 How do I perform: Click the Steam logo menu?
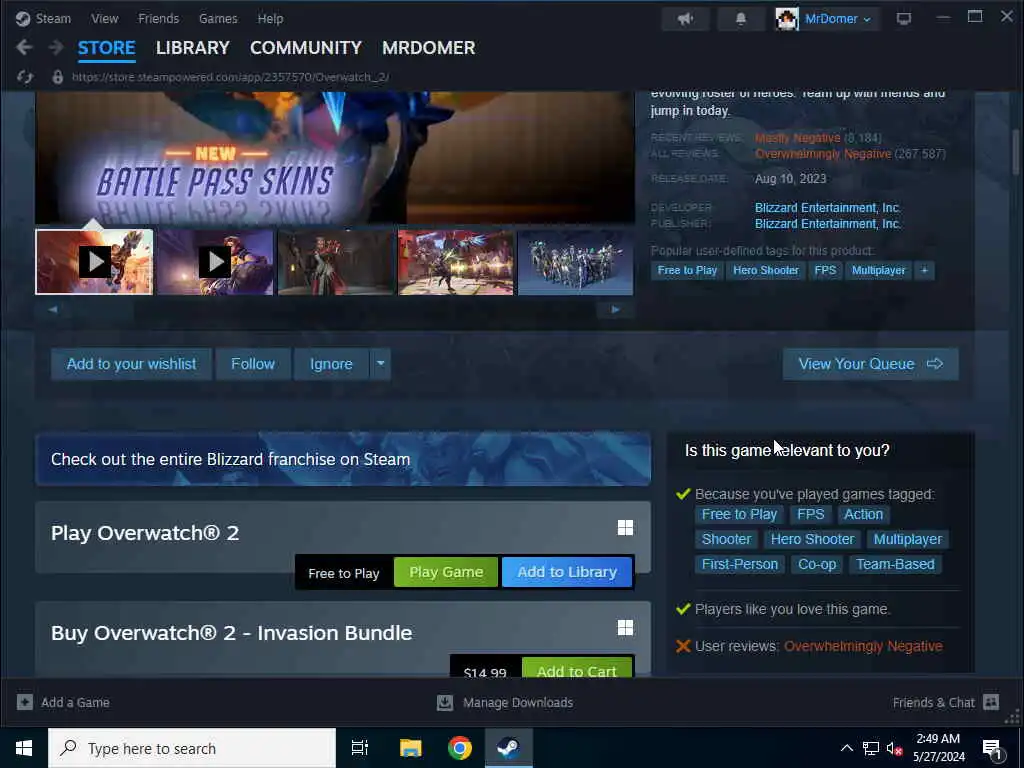[x=43, y=18]
